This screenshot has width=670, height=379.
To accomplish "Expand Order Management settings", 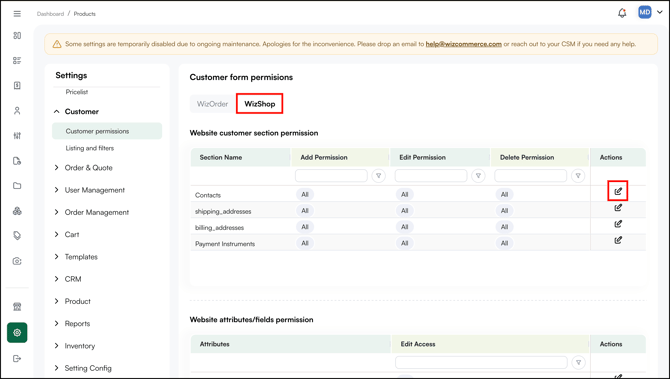I will coord(56,212).
